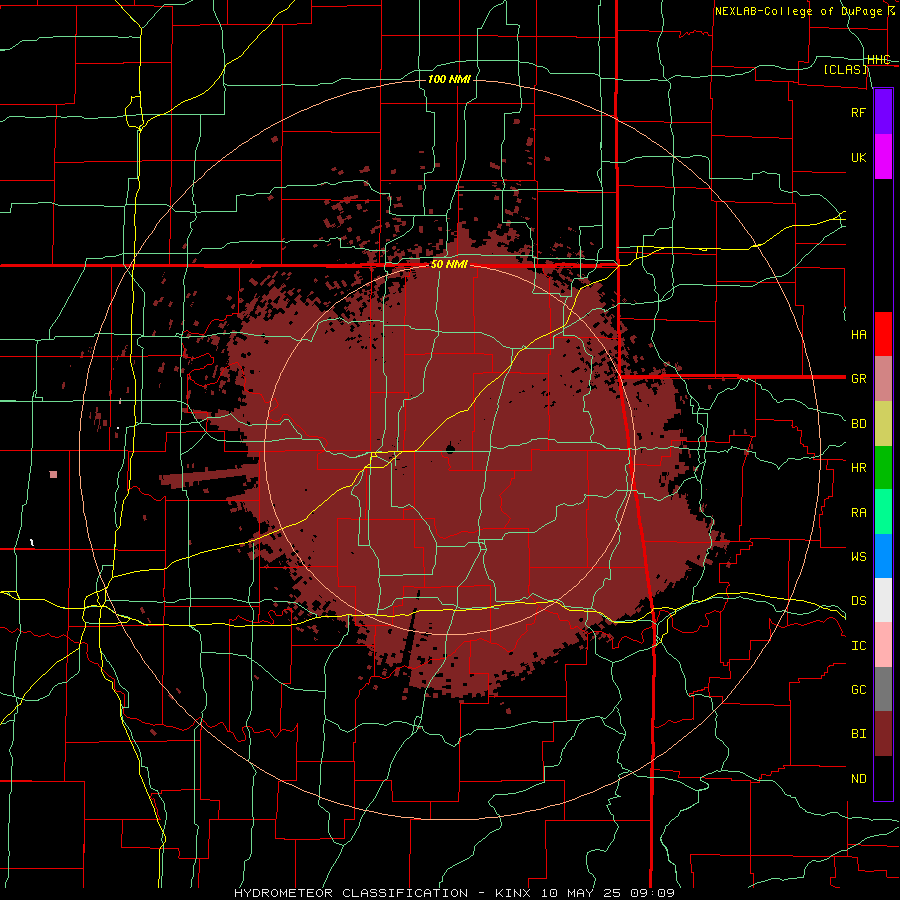The height and width of the screenshot is (900, 900).
Task: Click the 10 MAY 25 date text
Action: click(580, 893)
